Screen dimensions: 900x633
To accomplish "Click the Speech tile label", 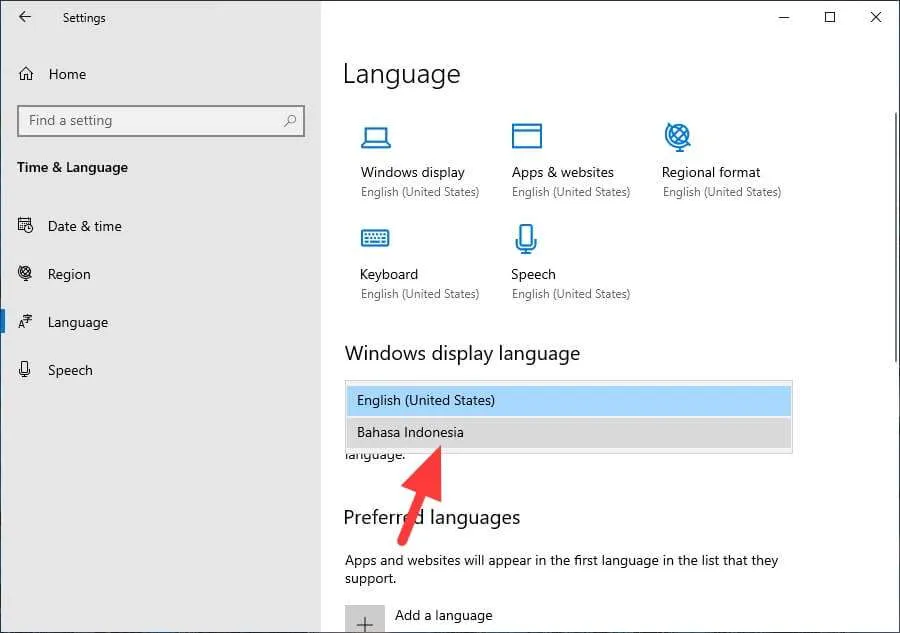I will 533,274.
